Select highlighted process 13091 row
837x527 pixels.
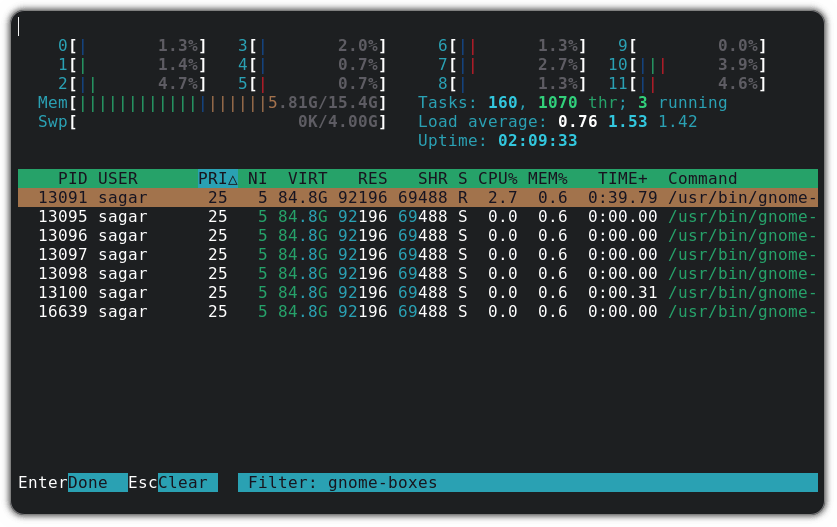pyautogui.click(x=418, y=197)
